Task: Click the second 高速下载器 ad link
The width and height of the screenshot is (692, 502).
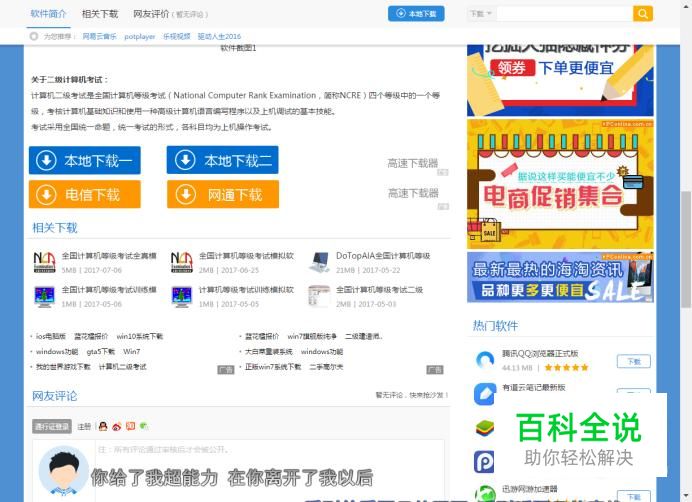Action: [413, 193]
